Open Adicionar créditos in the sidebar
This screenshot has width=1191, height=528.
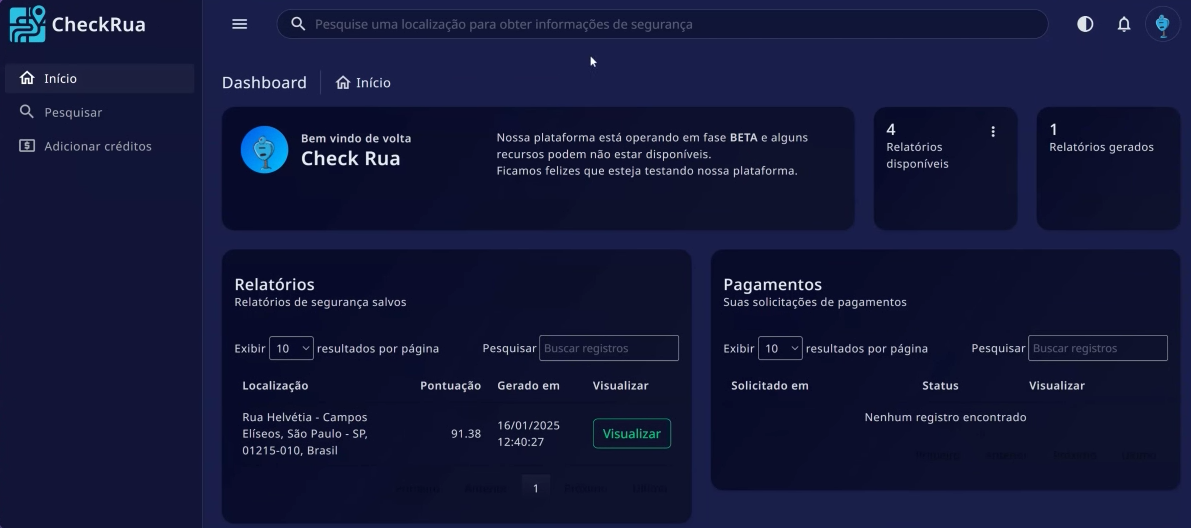(x=100, y=146)
